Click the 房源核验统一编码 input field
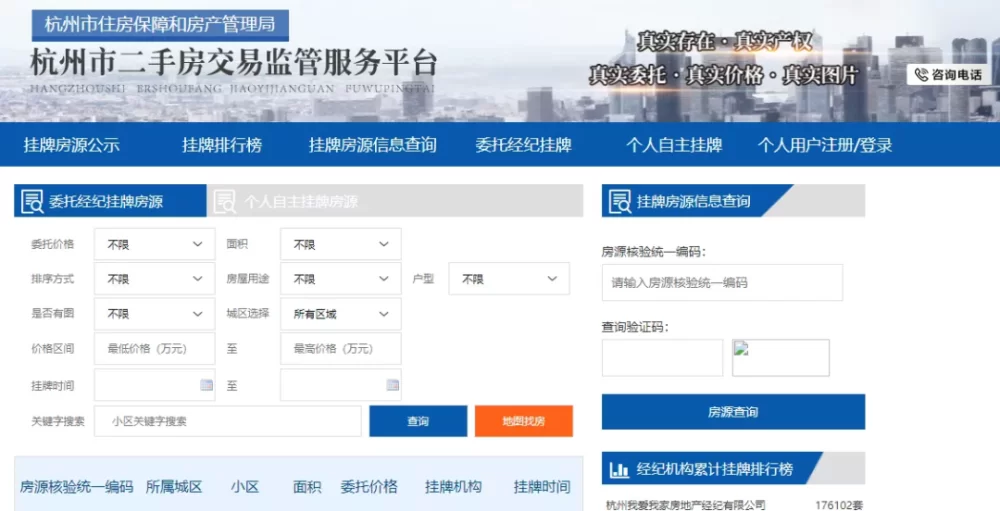This screenshot has width=1000, height=511. click(721, 283)
